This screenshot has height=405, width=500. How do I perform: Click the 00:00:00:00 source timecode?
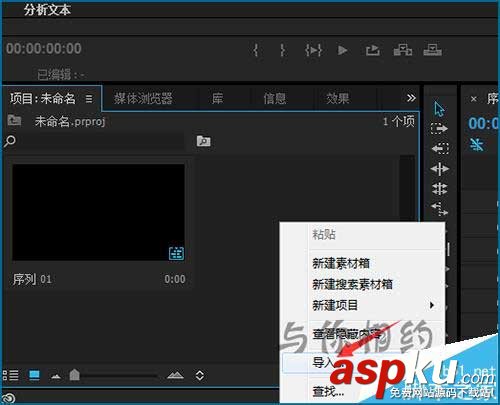[44, 49]
